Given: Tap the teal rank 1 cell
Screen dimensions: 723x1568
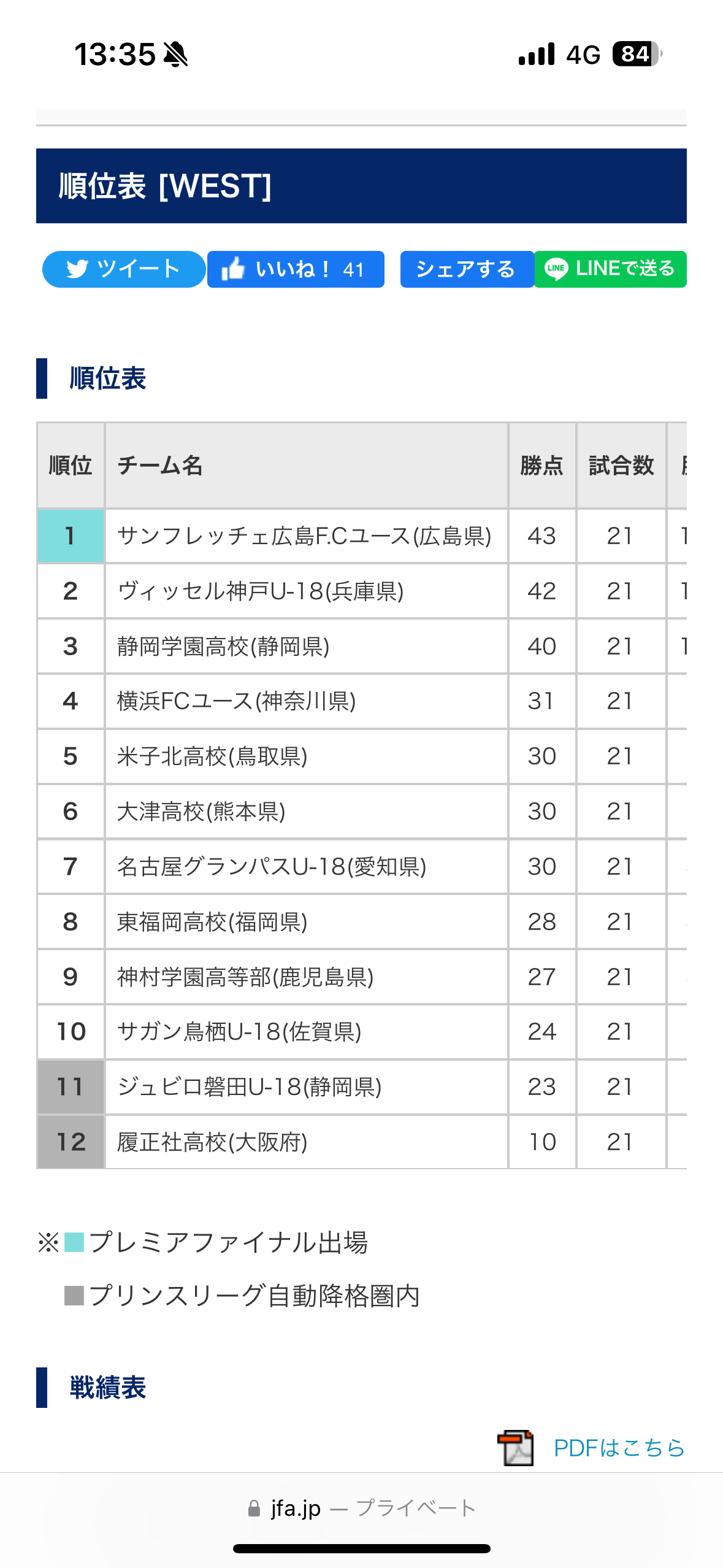Looking at the screenshot, I should pos(71,536).
